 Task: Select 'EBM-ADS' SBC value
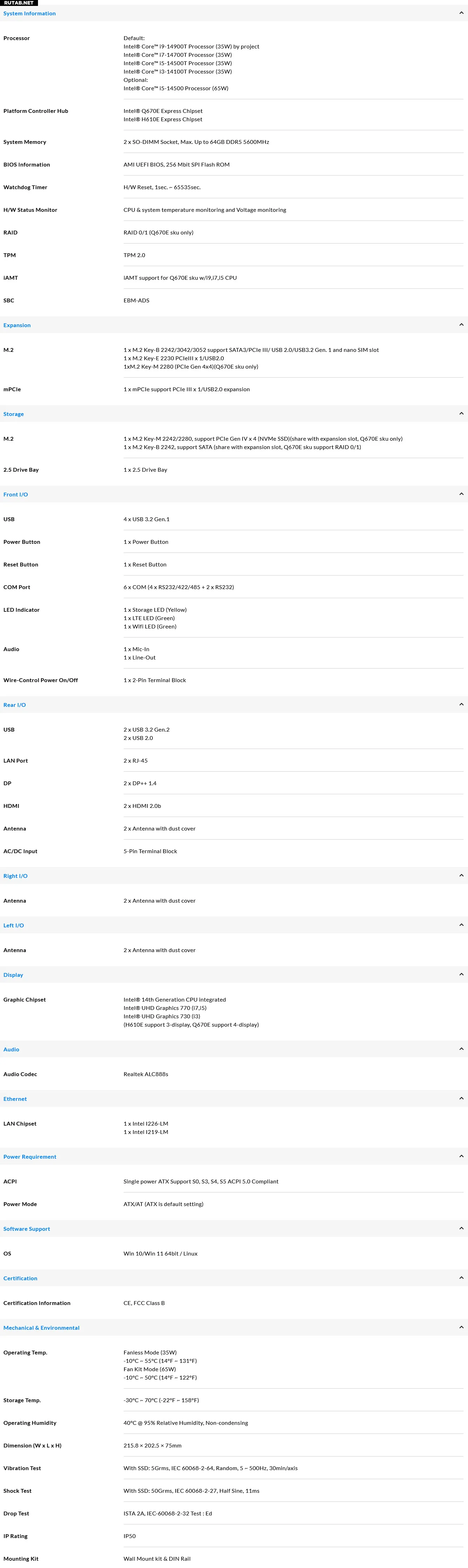pyautogui.click(x=136, y=300)
